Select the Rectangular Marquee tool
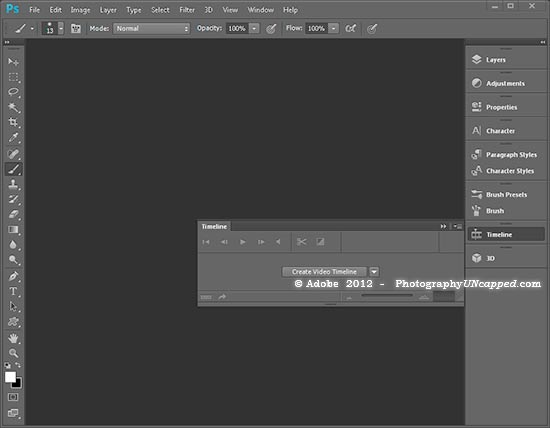Image resolution: width=550 pixels, height=428 pixels. [x=13, y=77]
